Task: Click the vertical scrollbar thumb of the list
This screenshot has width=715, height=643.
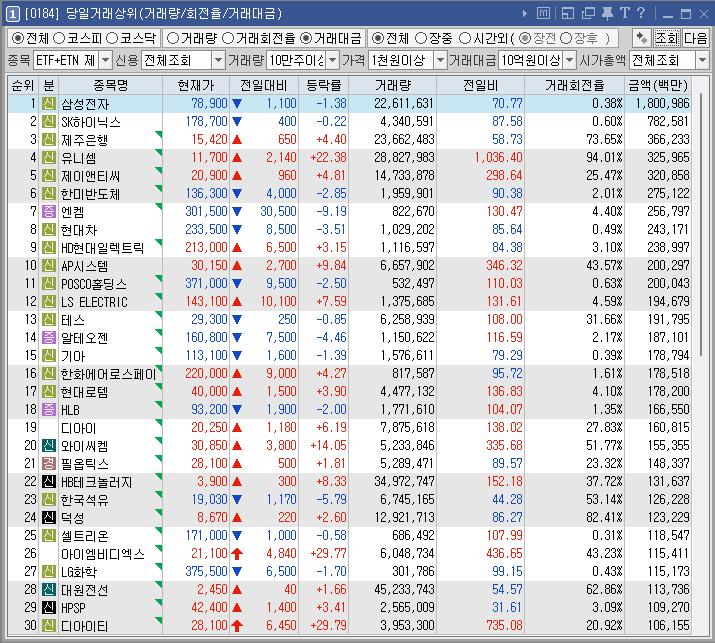Action: [700, 223]
